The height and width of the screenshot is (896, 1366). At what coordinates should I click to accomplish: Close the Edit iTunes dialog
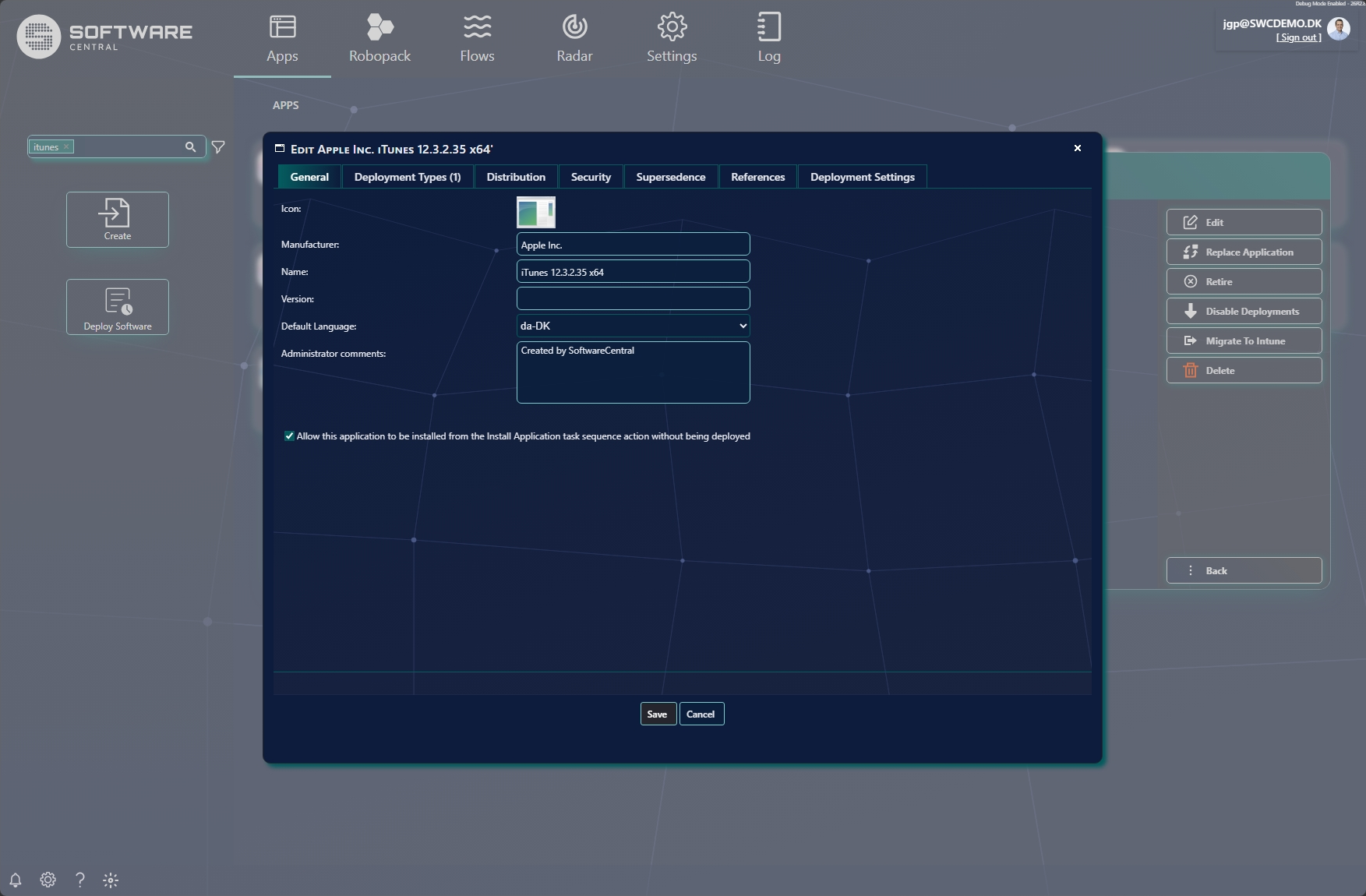click(x=1078, y=148)
